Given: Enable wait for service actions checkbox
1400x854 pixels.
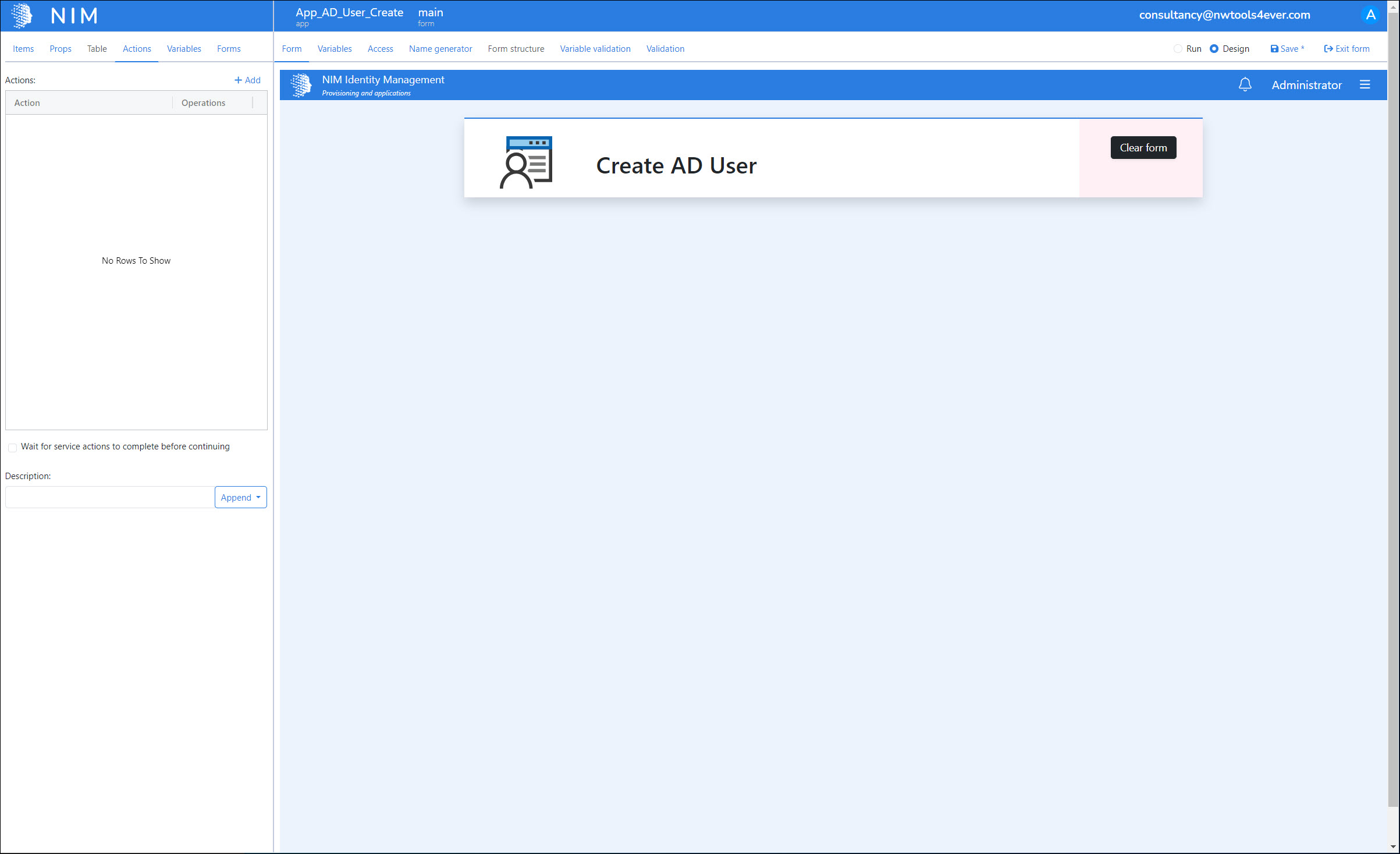Looking at the screenshot, I should tap(12, 447).
